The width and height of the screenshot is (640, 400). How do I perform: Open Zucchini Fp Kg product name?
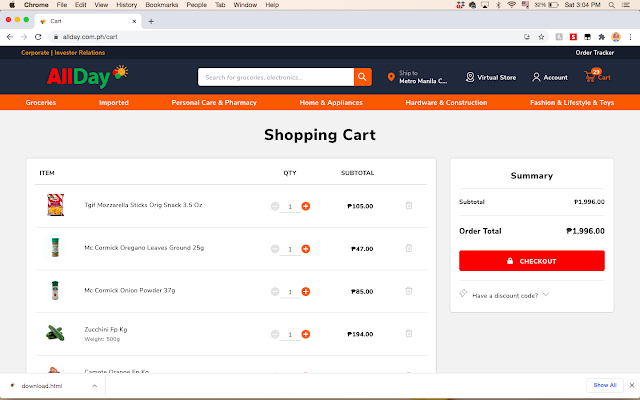tap(106, 329)
